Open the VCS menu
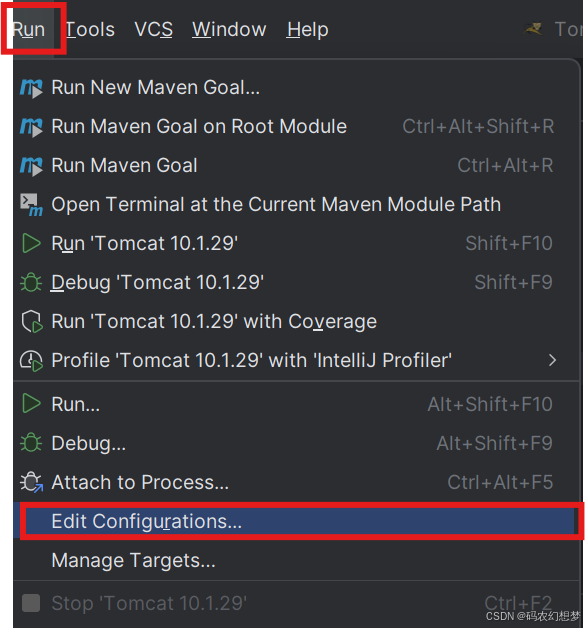The image size is (585, 628). [154, 29]
